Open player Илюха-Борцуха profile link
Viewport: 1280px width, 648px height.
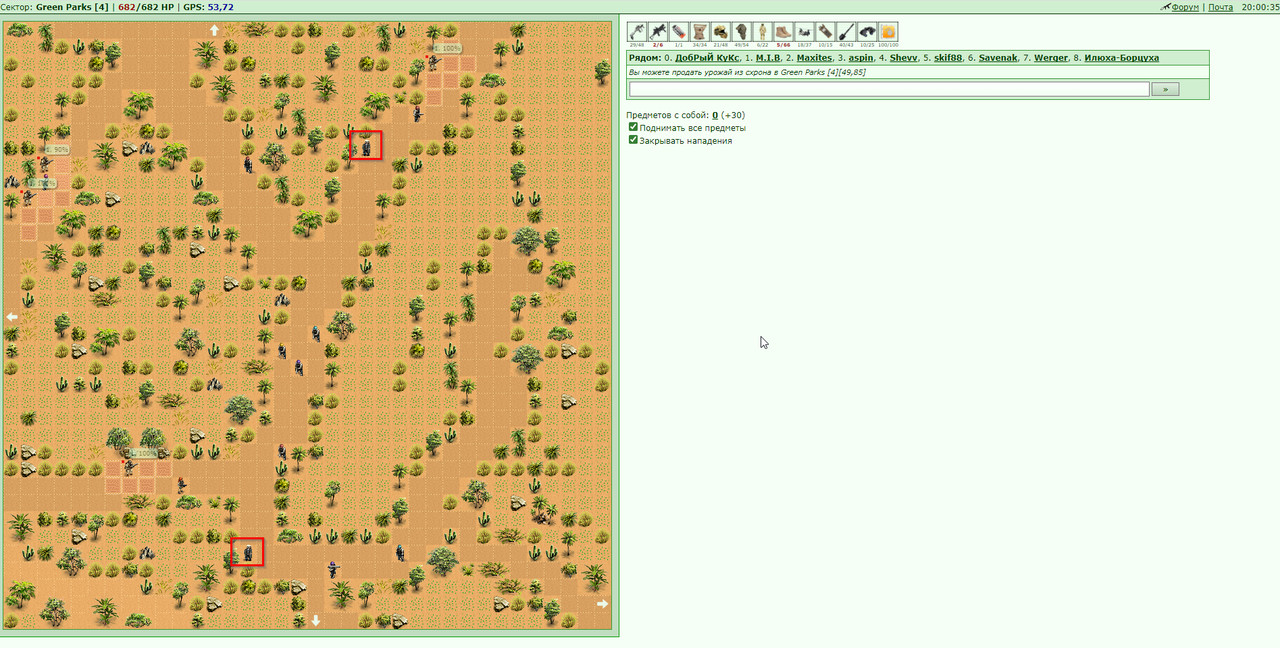(1121, 58)
